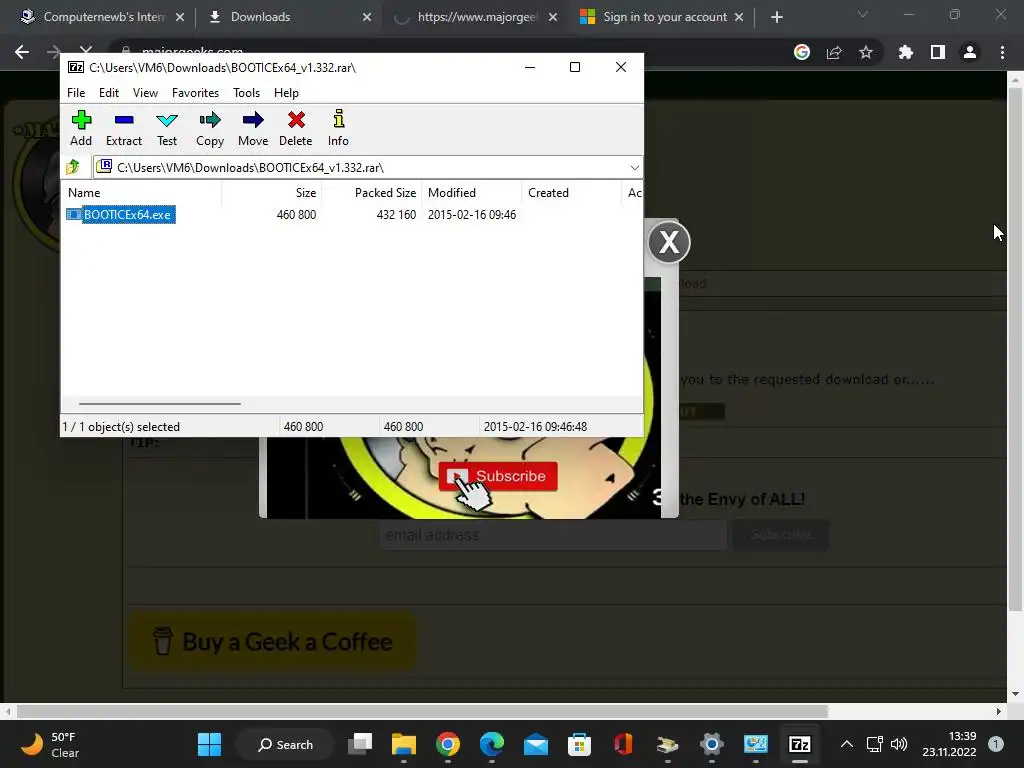Run the Test archive tool
This screenshot has width=1024, height=768.
(167, 128)
